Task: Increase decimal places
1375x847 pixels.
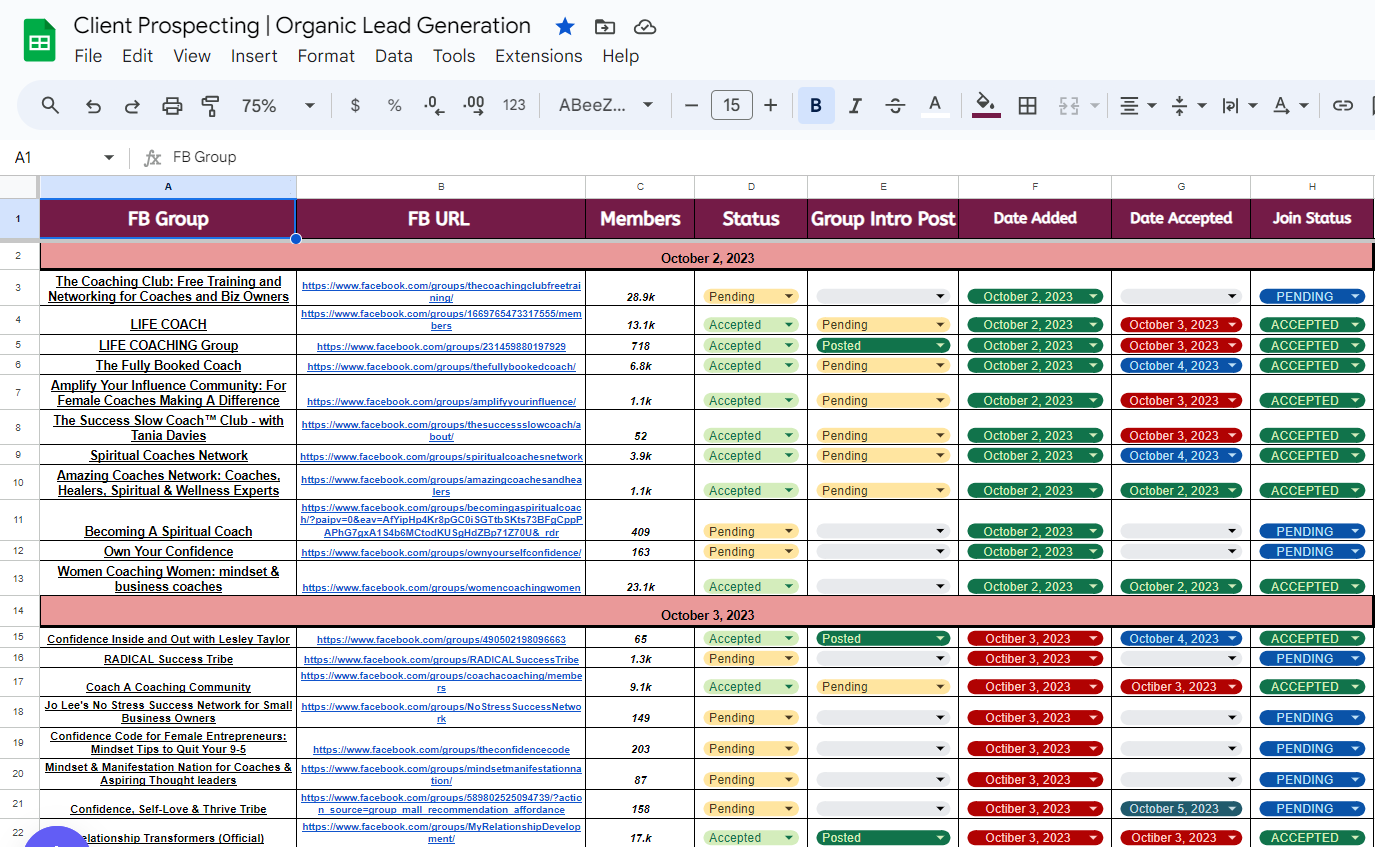Action: [474, 105]
